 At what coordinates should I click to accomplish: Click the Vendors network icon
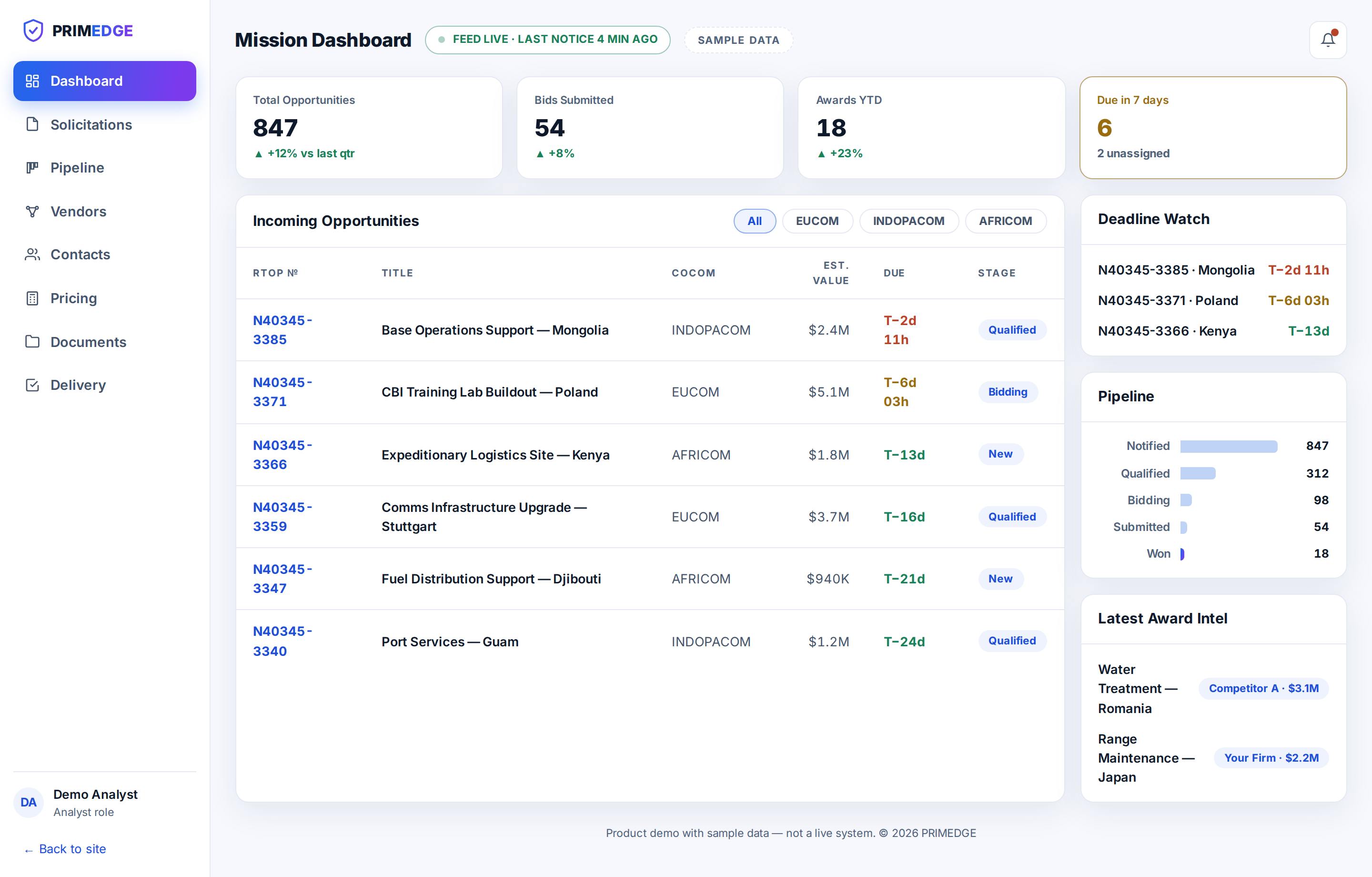click(32, 212)
